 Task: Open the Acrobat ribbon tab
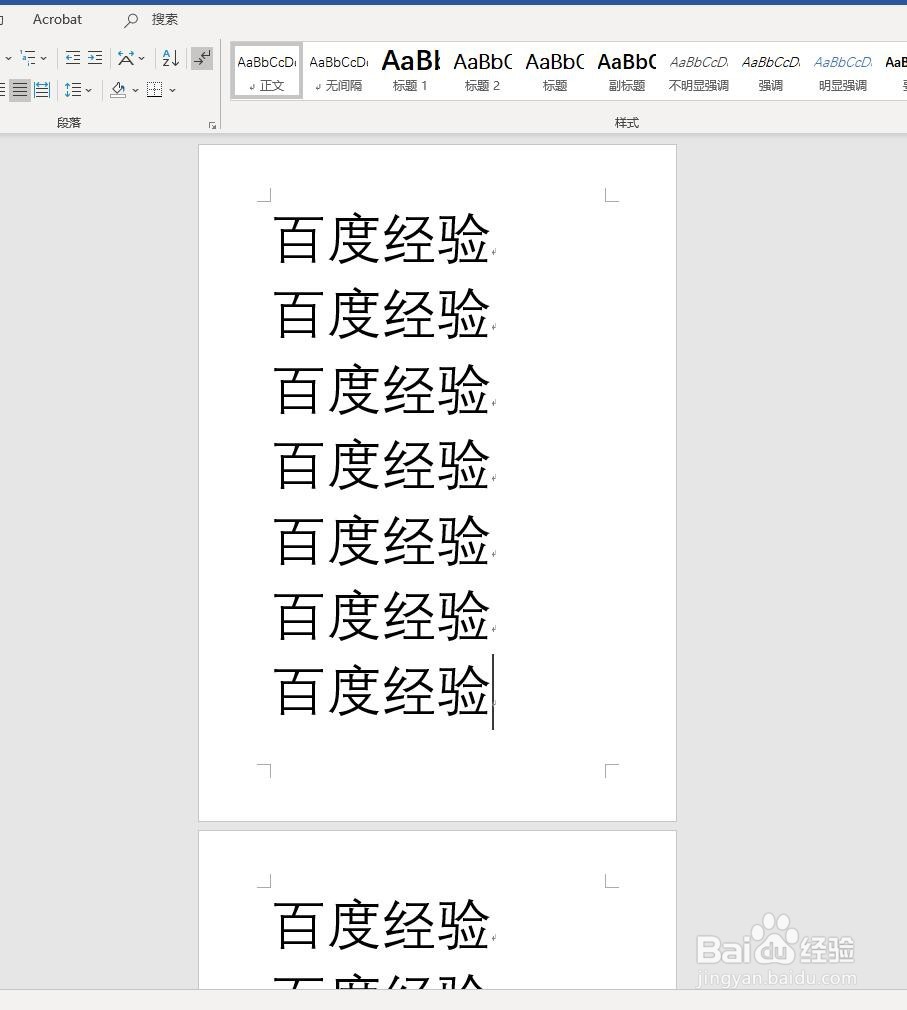pos(57,20)
